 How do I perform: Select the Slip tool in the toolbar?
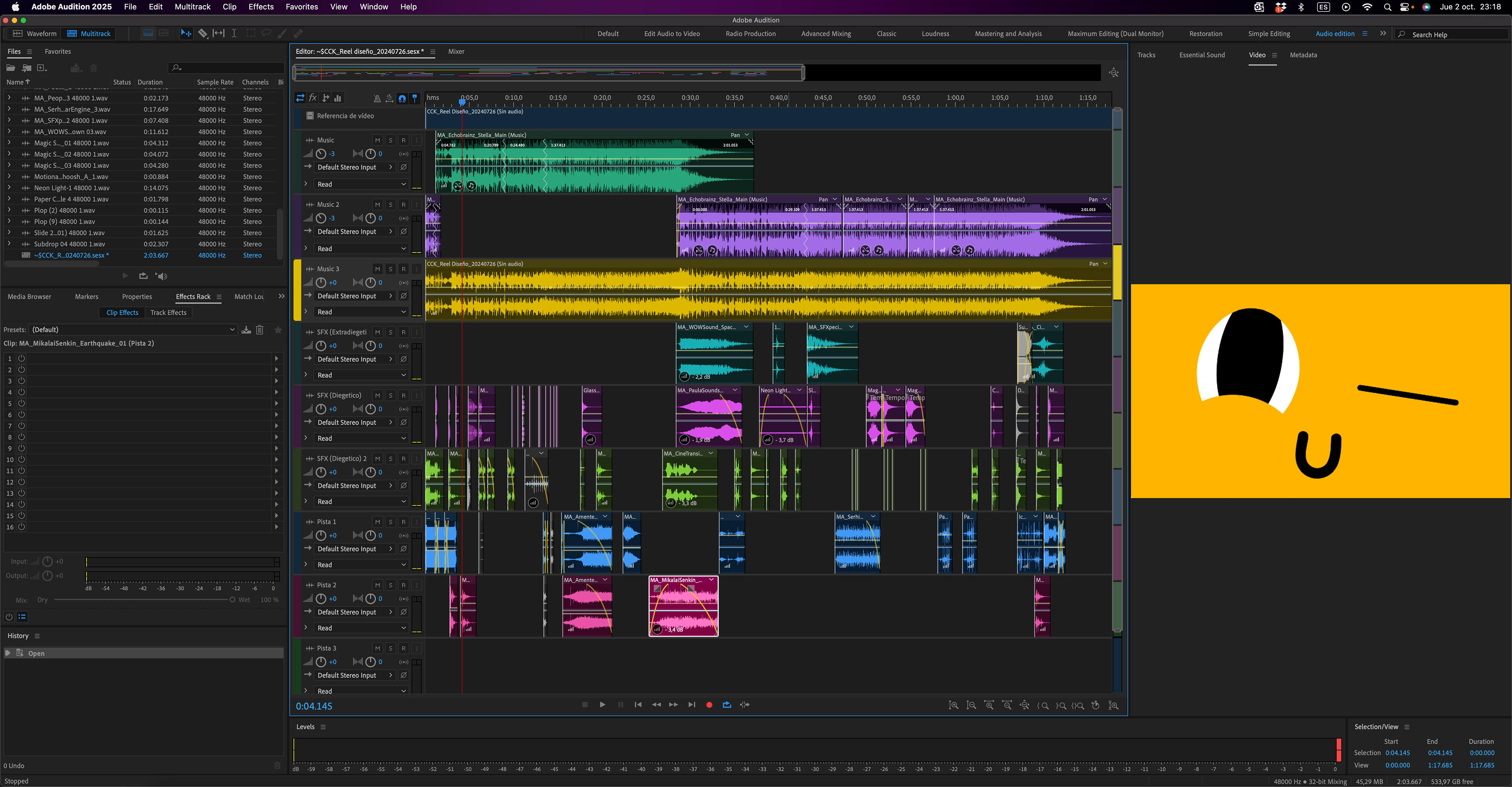219,33
